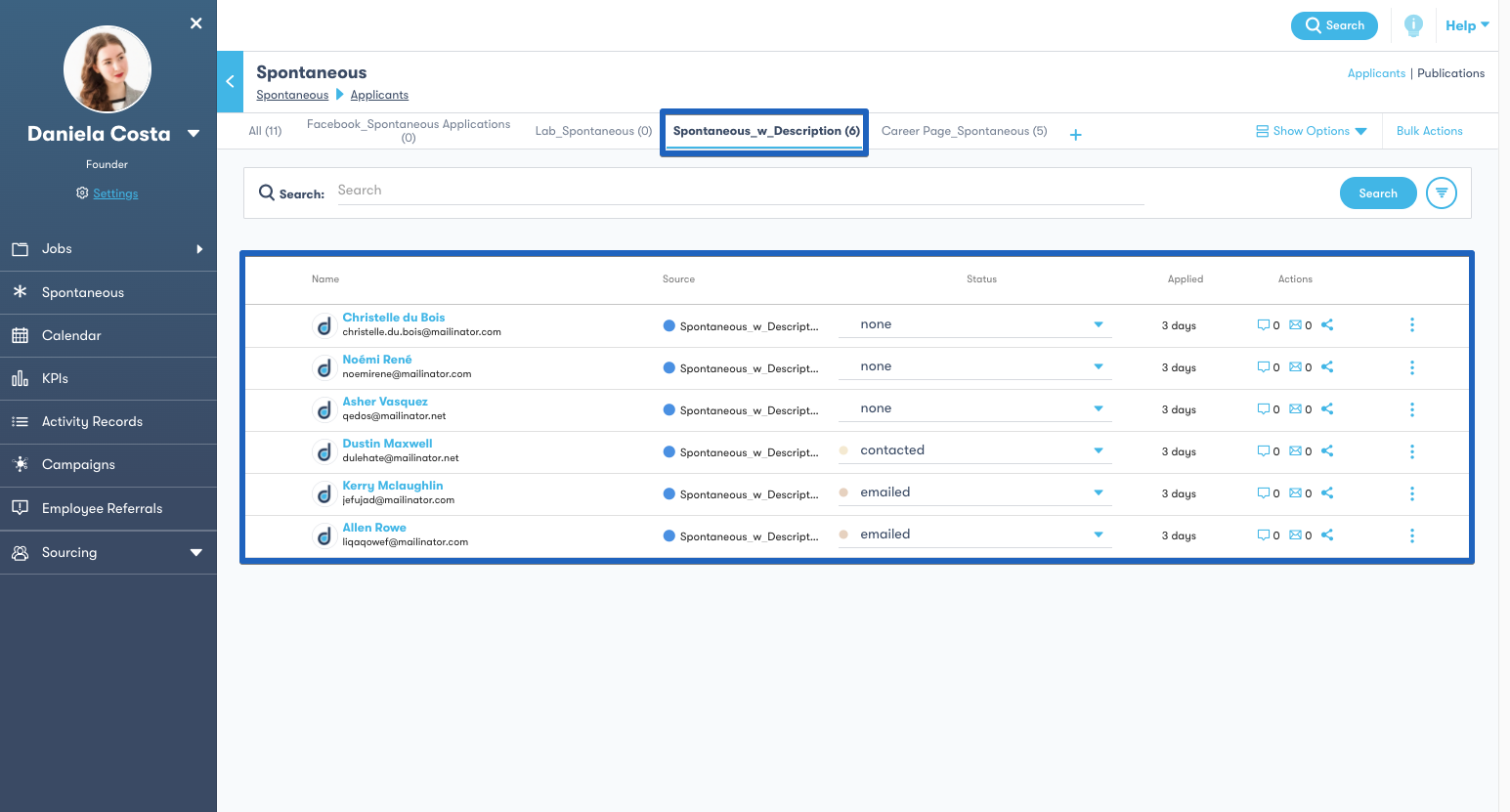Add a new tab with plus icon
The image size is (1510, 812).
pyautogui.click(x=1075, y=135)
